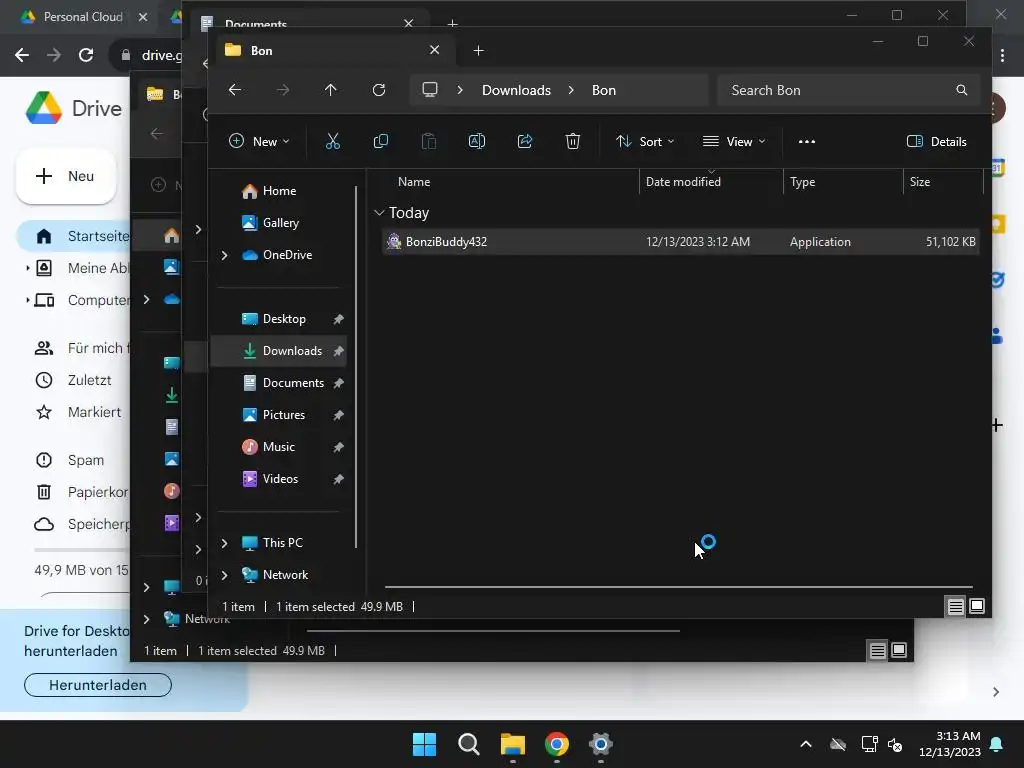Open Markiert in Drive sidebar

coord(78,412)
